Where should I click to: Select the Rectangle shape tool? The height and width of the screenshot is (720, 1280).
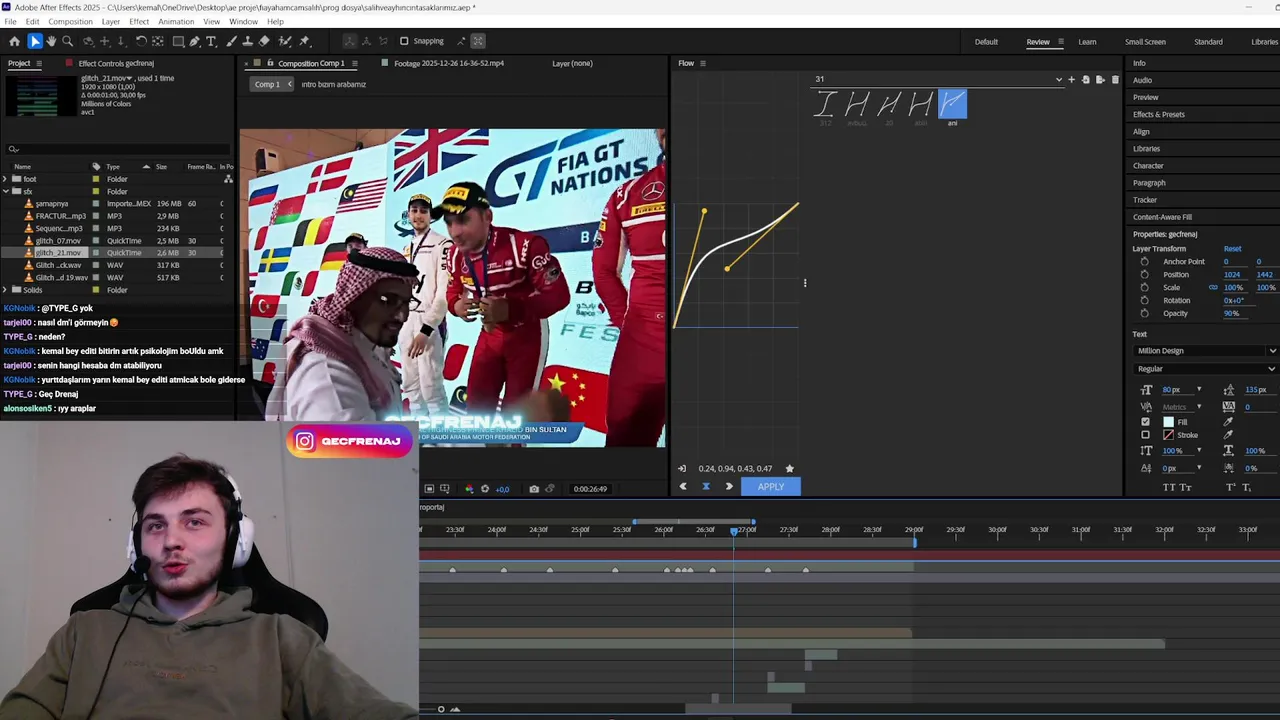click(x=178, y=41)
